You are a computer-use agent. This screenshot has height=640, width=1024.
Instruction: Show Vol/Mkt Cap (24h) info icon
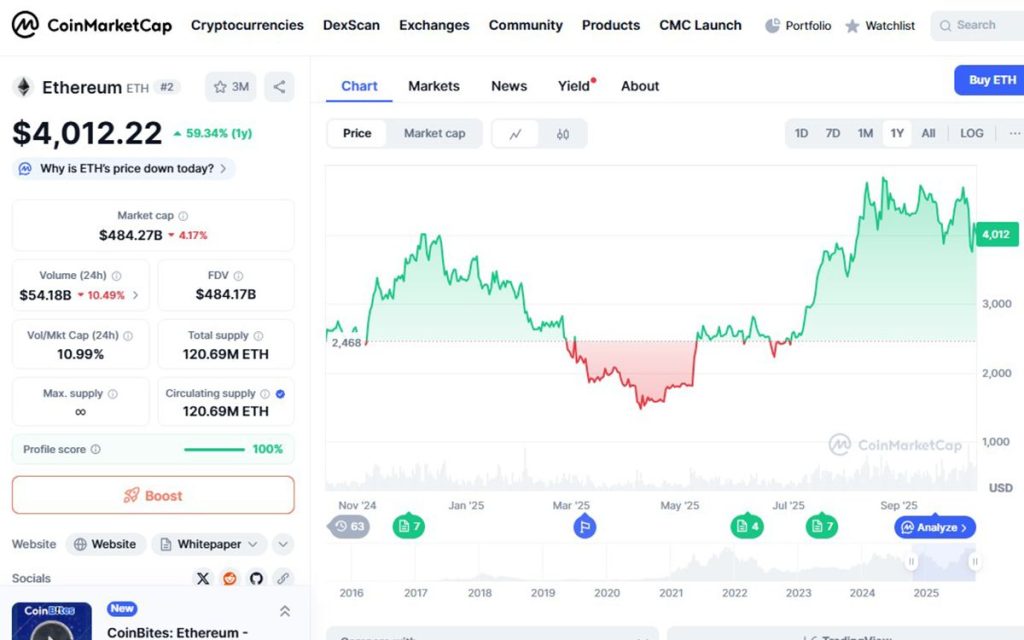128,336
